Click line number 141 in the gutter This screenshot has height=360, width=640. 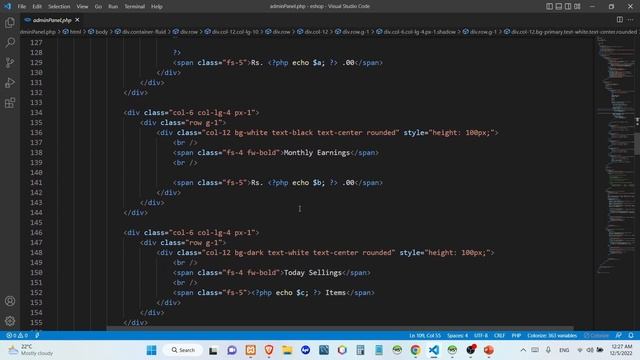tap(36, 182)
